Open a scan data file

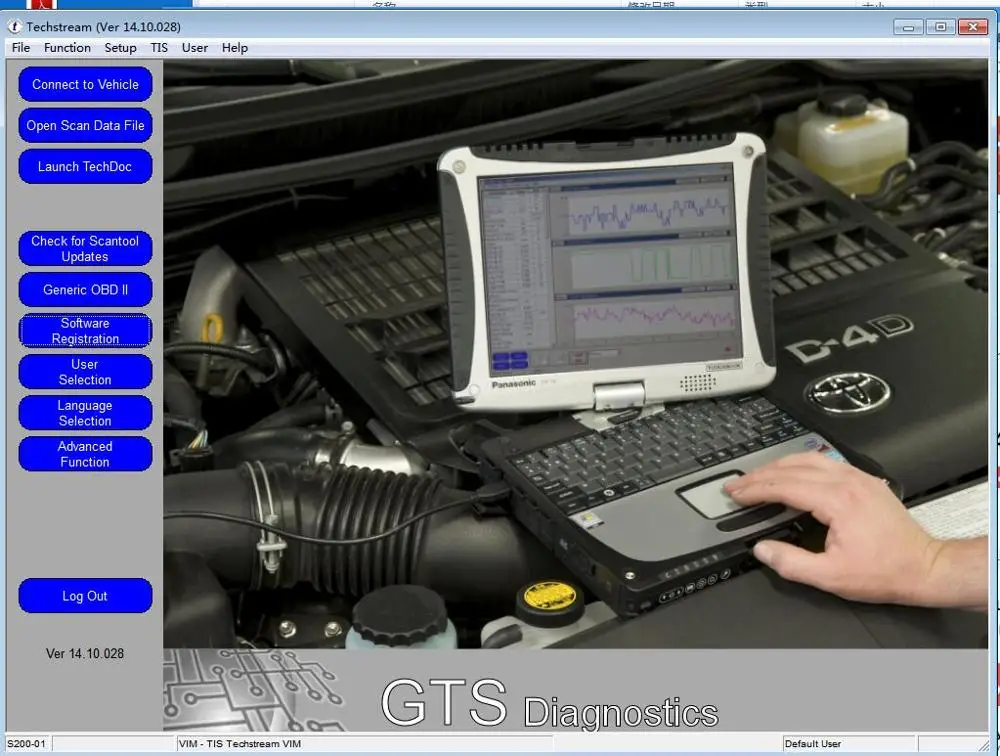point(85,125)
